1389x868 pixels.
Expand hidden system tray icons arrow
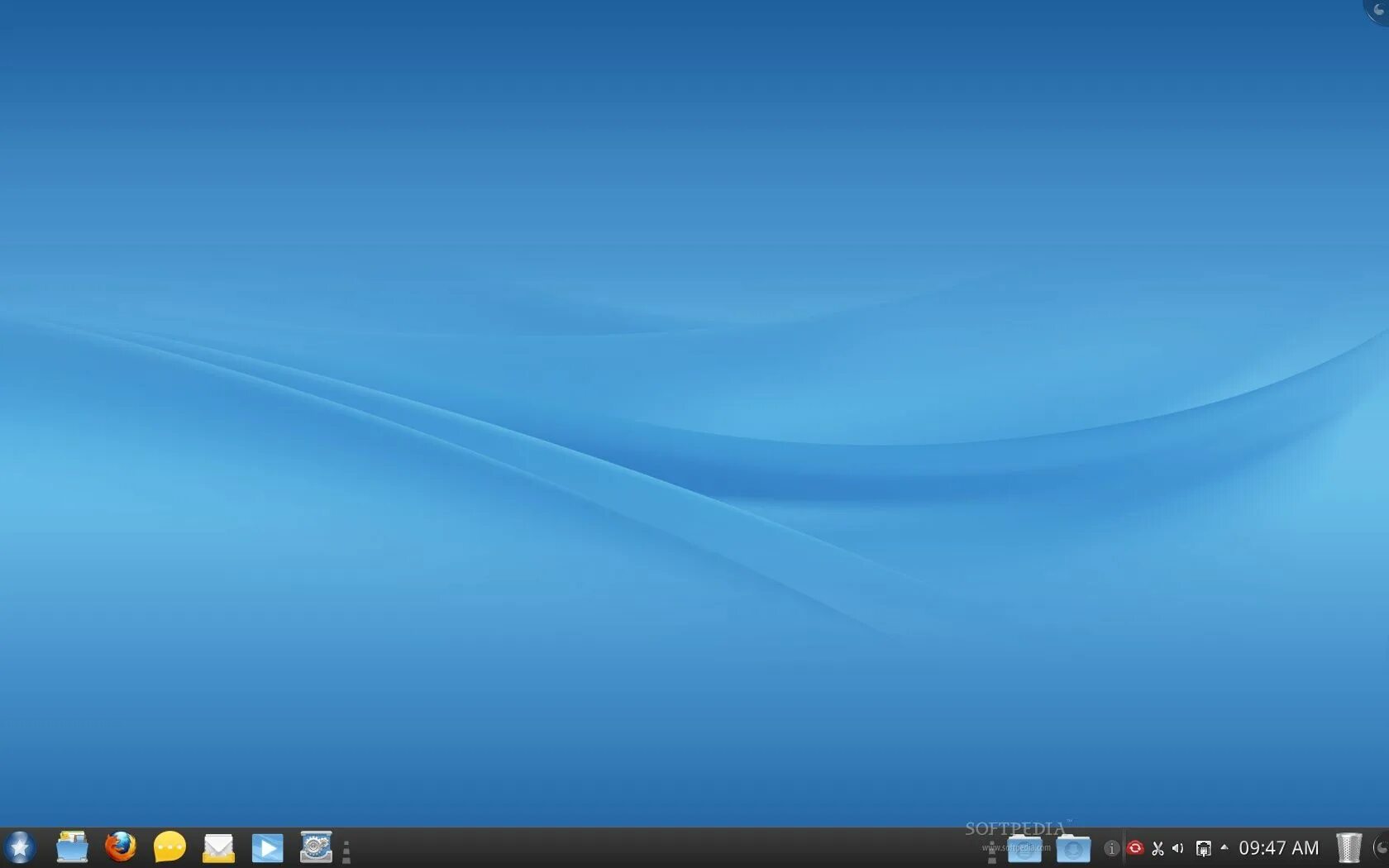[x=1224, y=847]
